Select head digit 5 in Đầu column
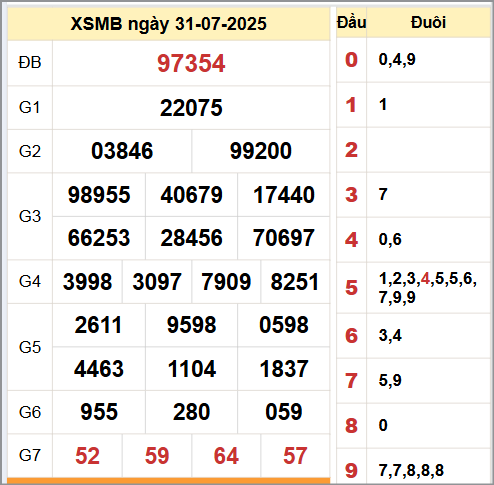Screen dimensions: 494x485 pos(351,288)
